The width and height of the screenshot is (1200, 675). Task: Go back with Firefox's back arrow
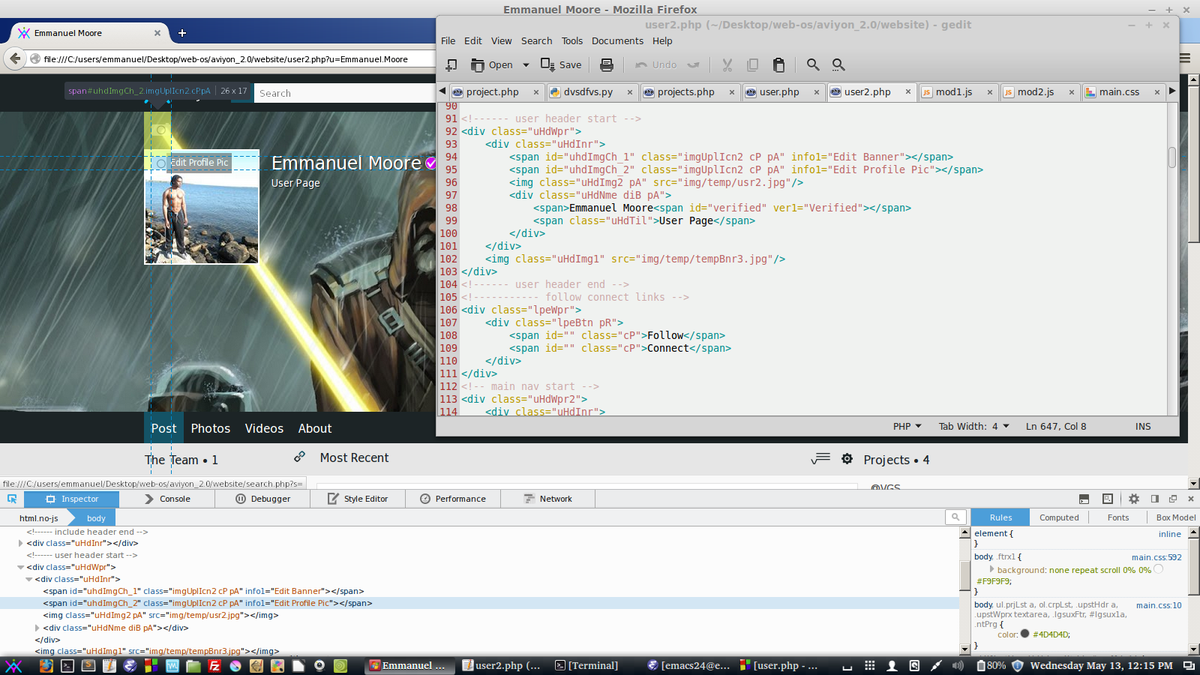point(17,59)
